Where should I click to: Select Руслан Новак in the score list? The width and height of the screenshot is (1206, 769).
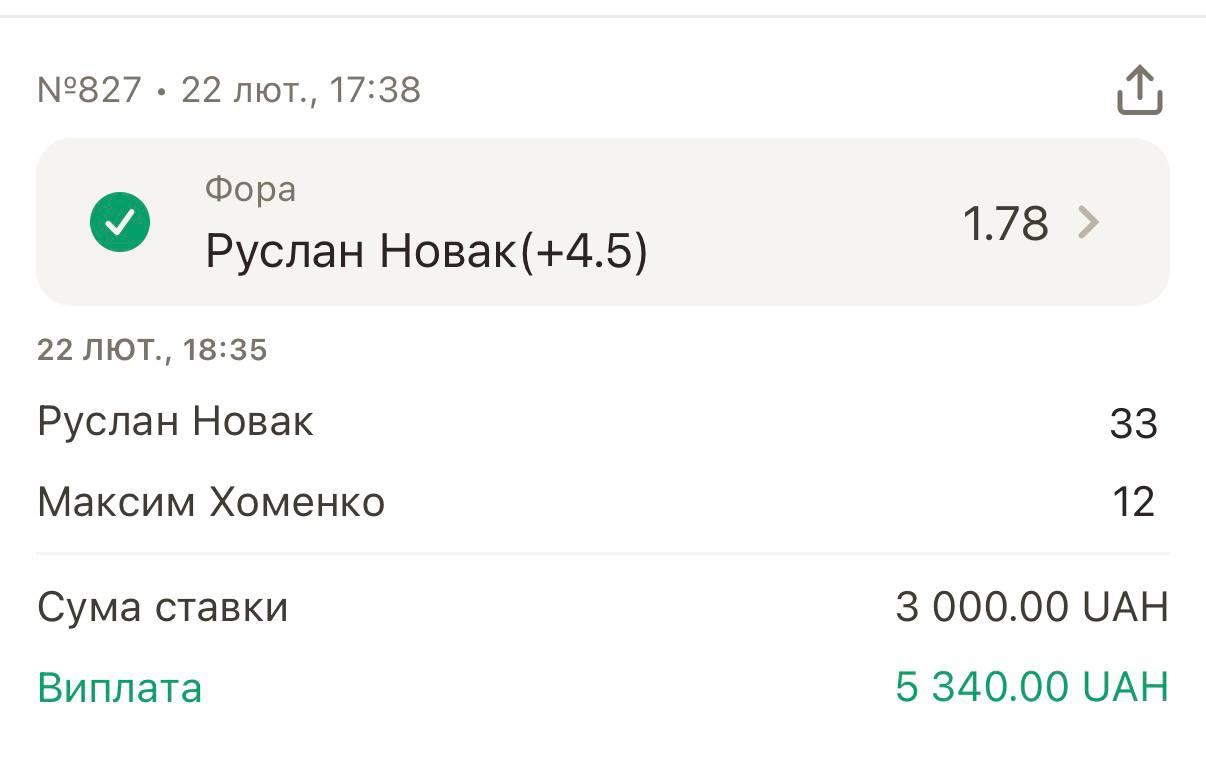pyautogui.click(x=175, y=421)
